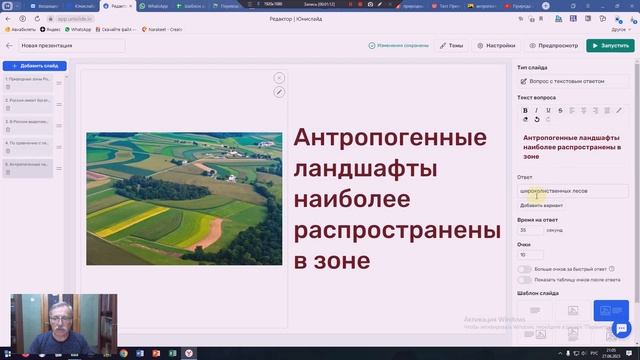Image resolution: width=640 pixels, height=360 pixels.
Task: Expand the Другое bookmarks folder
Action: [x=621, y=29]
